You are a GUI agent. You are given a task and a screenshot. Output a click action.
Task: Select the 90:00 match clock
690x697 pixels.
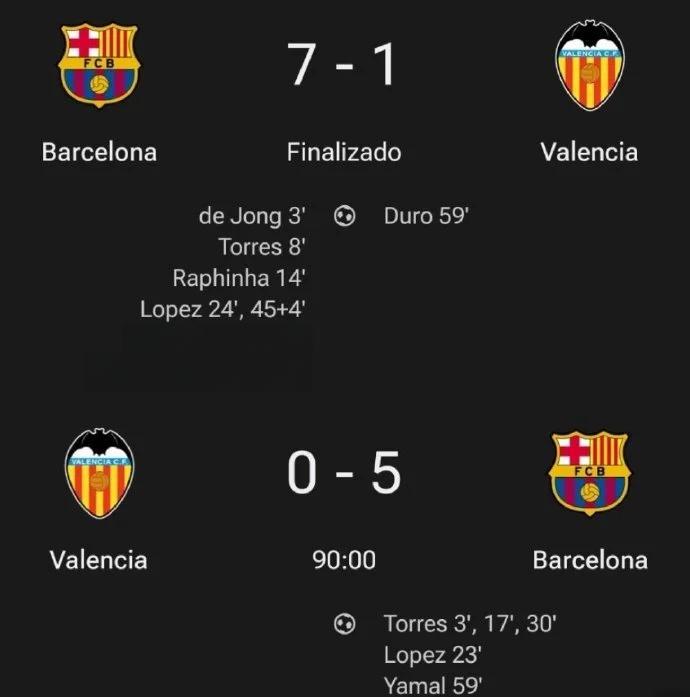(344, 560)
